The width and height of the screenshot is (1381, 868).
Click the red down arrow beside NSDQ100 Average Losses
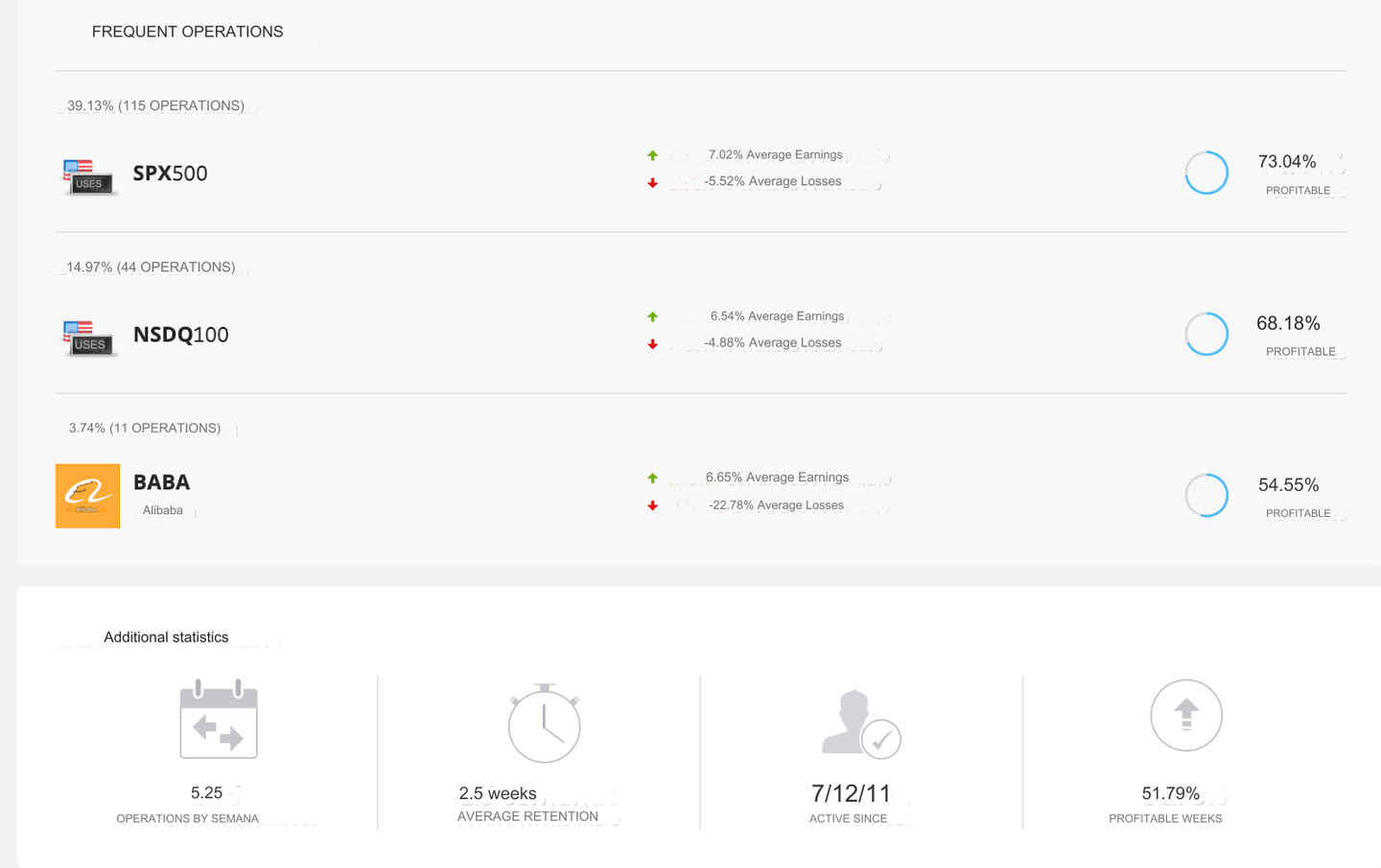click(x=652, y=343)
